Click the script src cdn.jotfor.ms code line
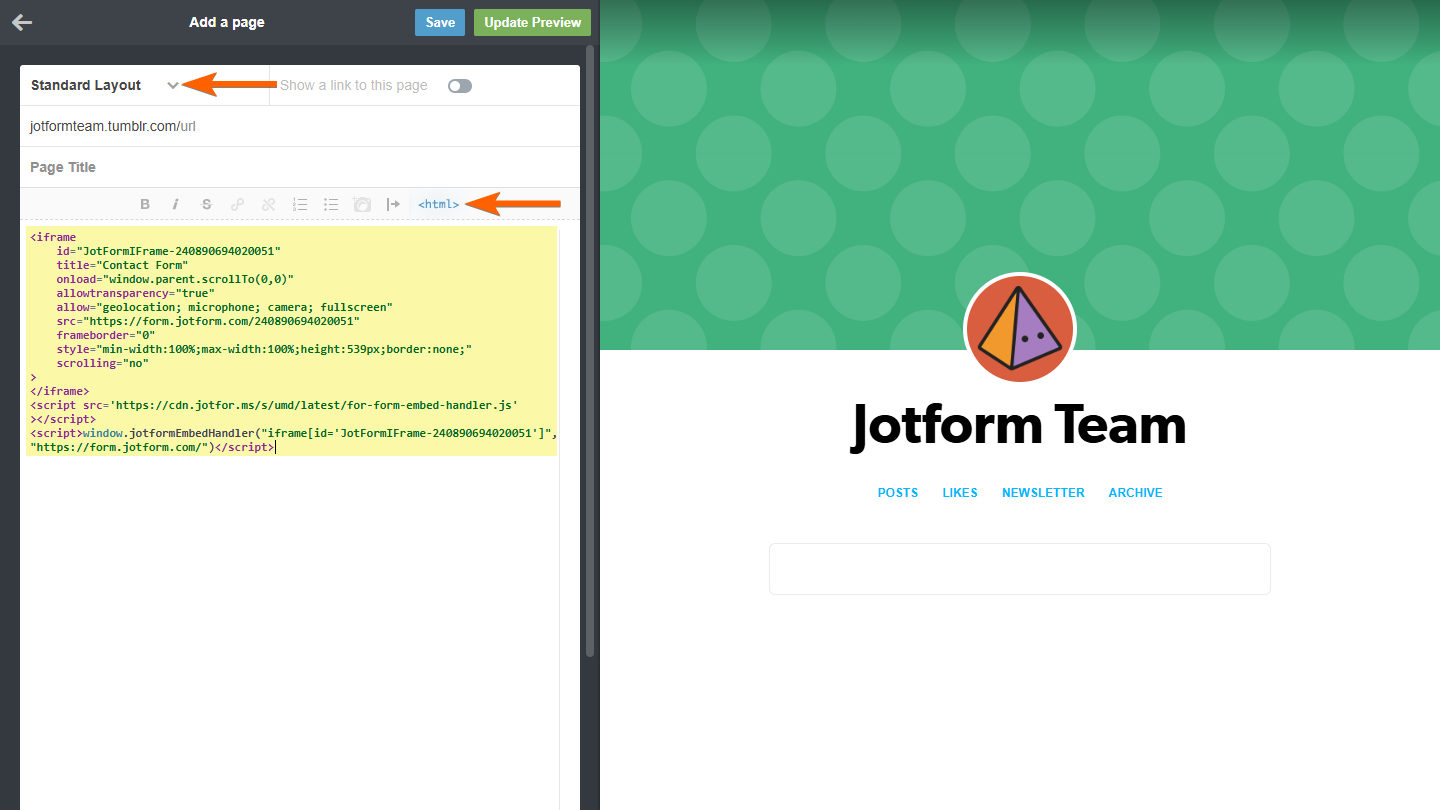The width and height of the screenshot is (1440, 810). [x=274, y=405]
